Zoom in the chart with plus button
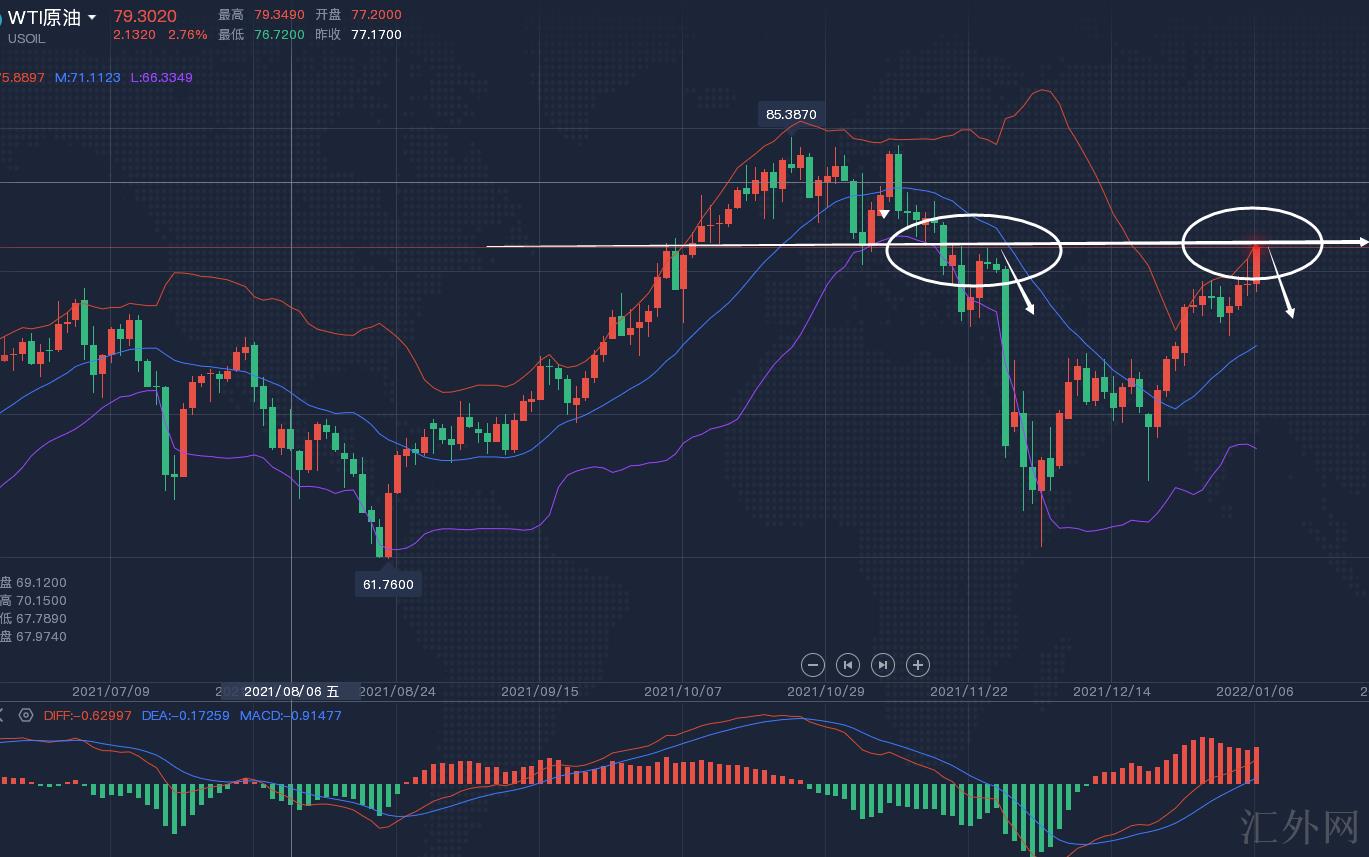Viewport: 1369px width, 857px height. coord(918,665)
